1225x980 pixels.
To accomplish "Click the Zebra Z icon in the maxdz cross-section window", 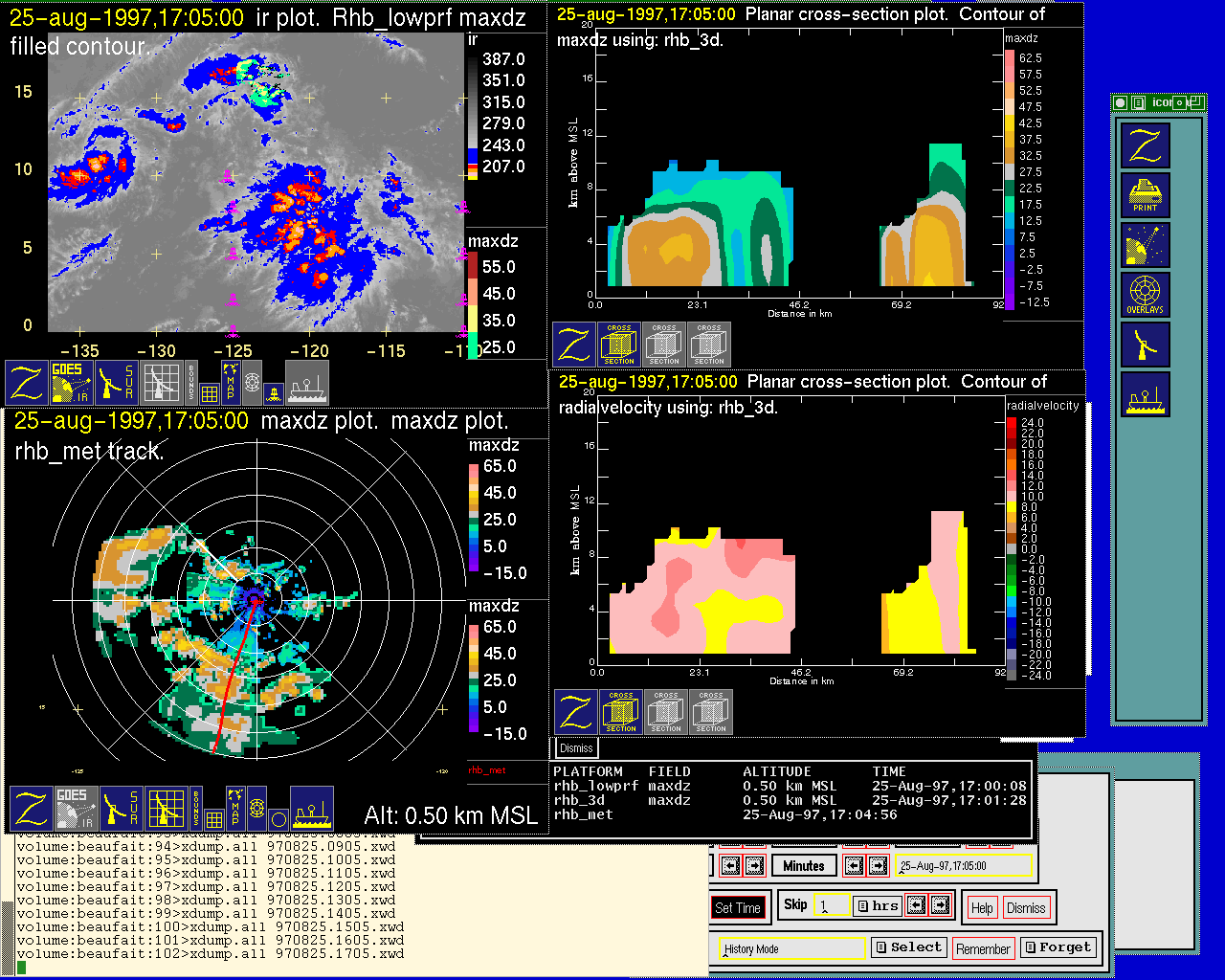I will [574, 345].
